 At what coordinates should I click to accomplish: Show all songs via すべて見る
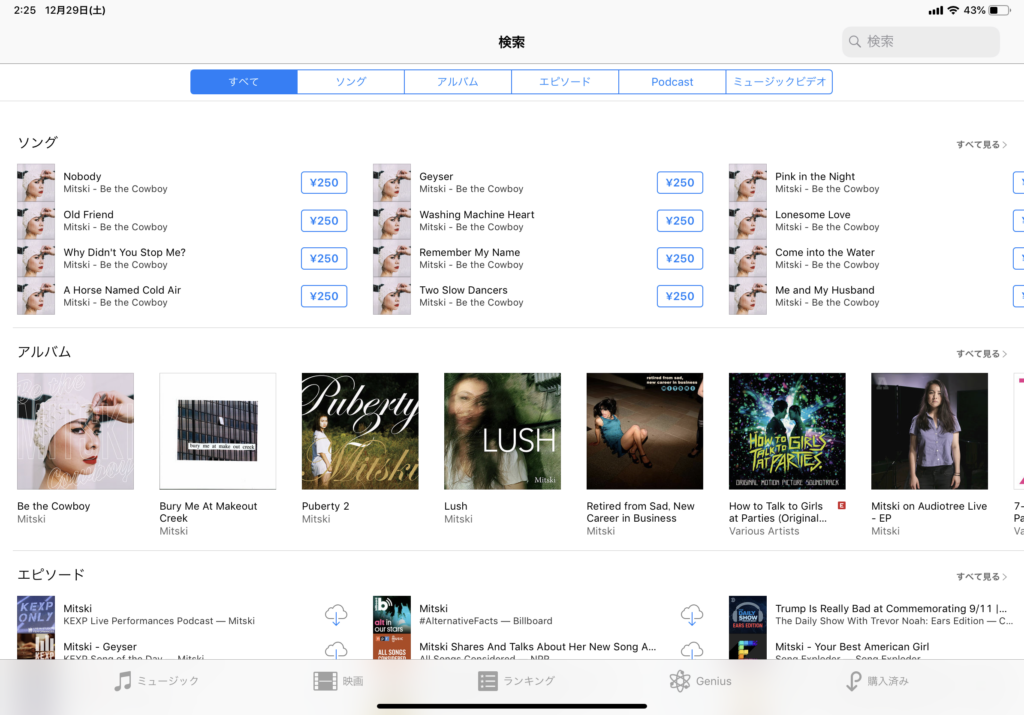click(982, 144)
